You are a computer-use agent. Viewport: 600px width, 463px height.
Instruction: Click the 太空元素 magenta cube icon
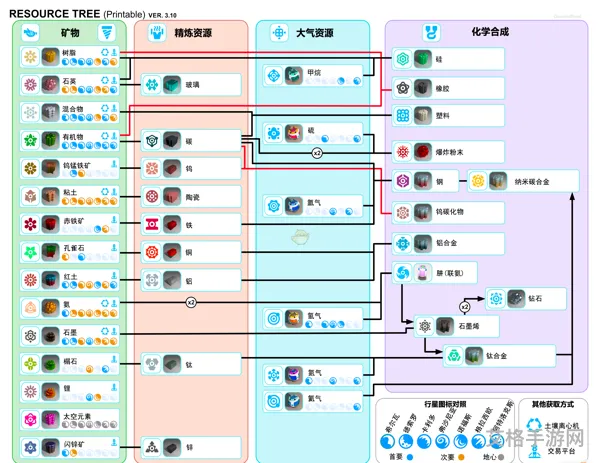coord(50,419)
